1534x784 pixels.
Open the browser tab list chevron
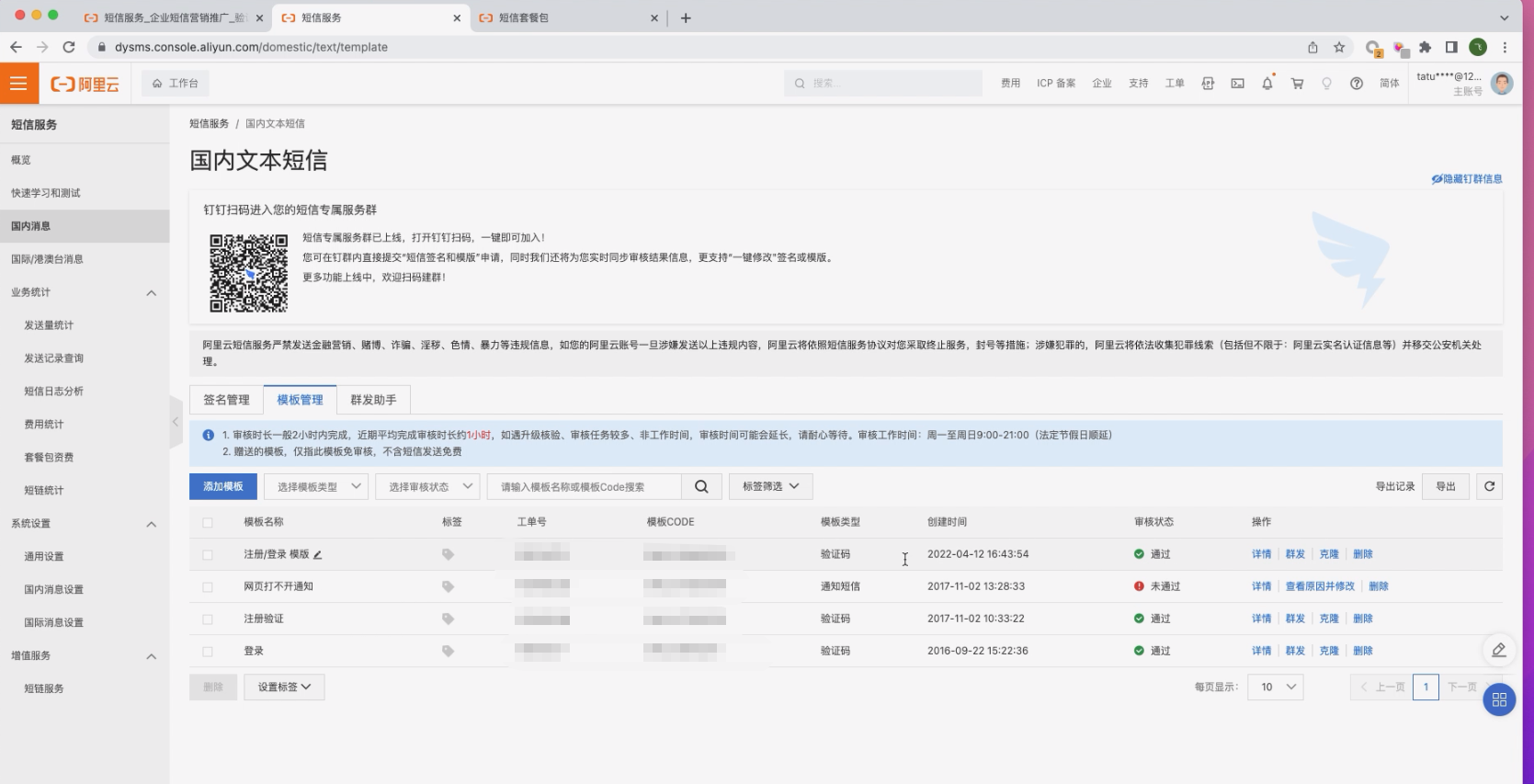click(1505, 17)
